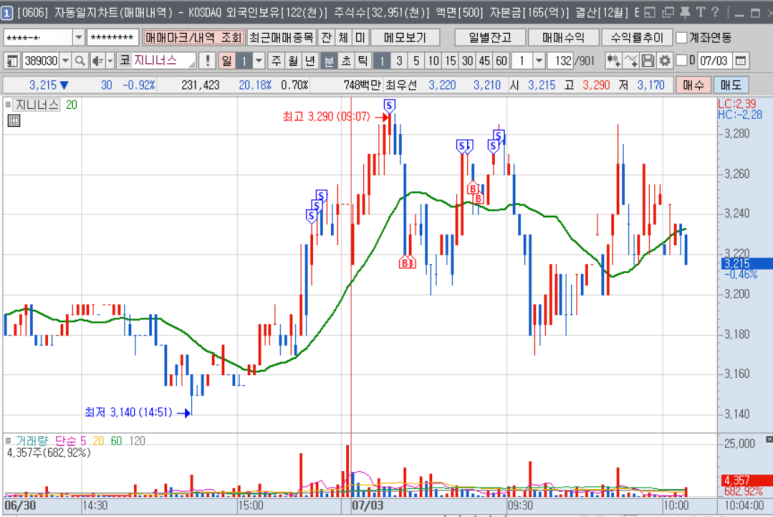Click the 4,357 volume tag on axis
Image resolution: width=773 pixels, height=517 pixels.
click(746, 480)
